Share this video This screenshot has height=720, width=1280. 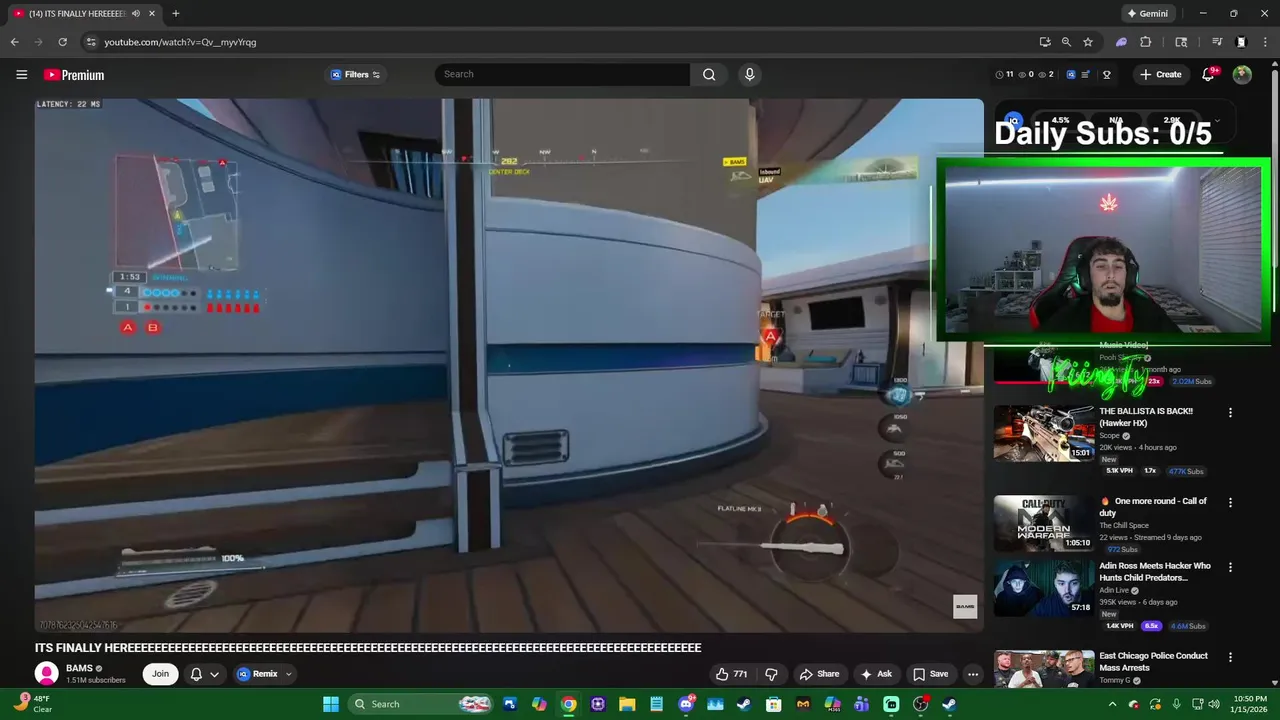[x=819, y=674]
